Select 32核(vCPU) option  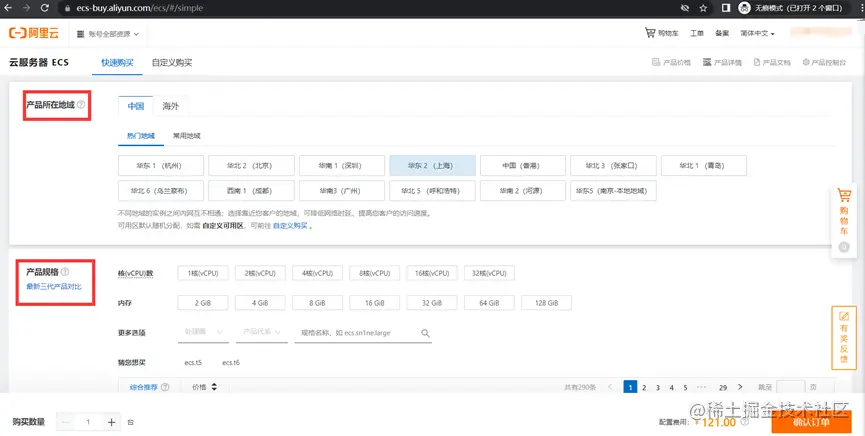pos(490,273)
